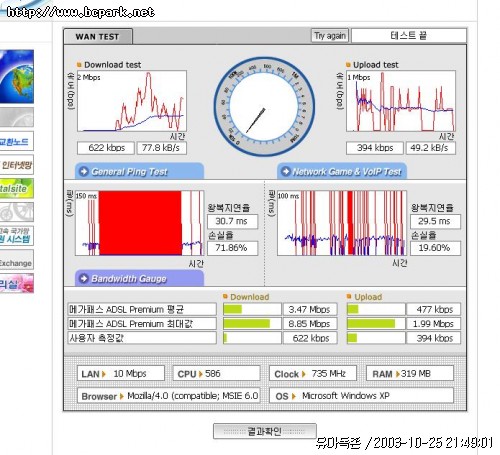Click the 메가패스 ADSL Premium 평균 row label
This screenshot has height=455, width=500.
142,309
